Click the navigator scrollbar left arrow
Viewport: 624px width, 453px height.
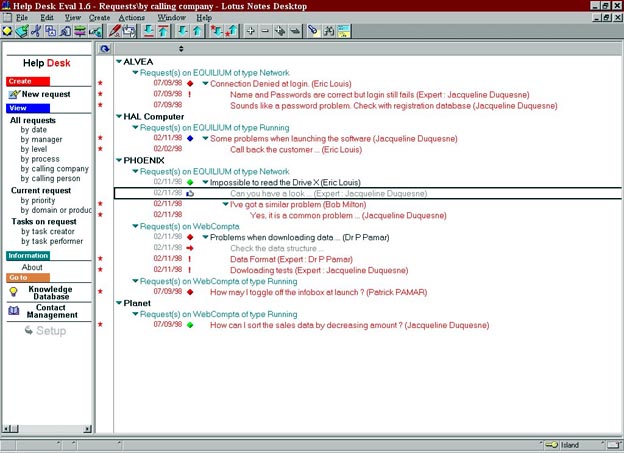pyautogui.click(x=6, y=429)
